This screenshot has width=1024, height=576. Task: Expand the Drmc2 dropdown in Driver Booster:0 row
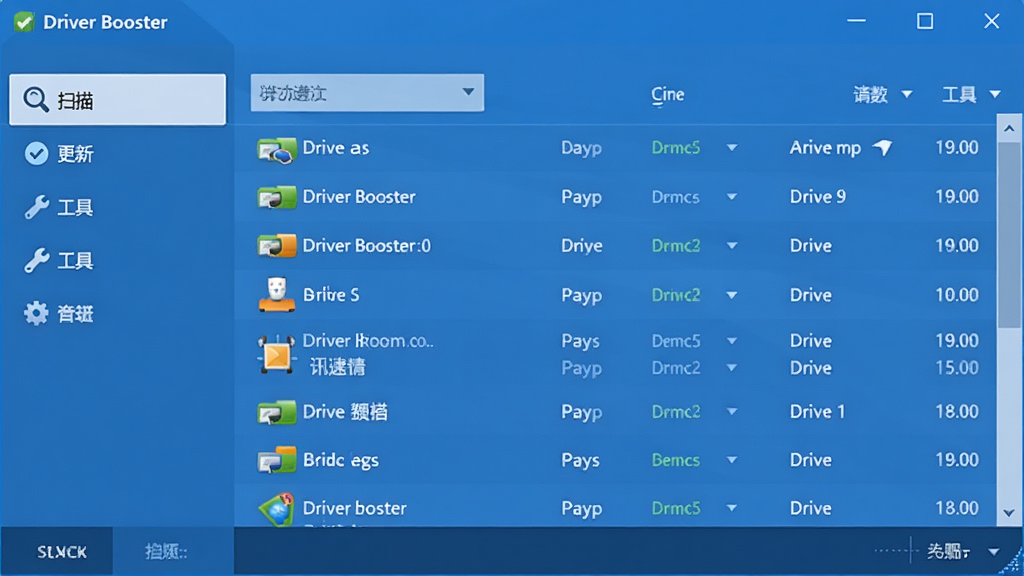point(732,246)
